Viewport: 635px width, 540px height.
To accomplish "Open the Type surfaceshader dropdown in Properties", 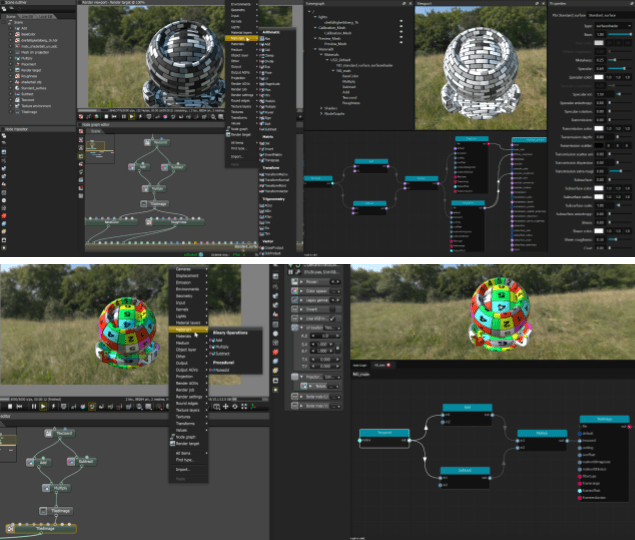I will tap(613, 26).
